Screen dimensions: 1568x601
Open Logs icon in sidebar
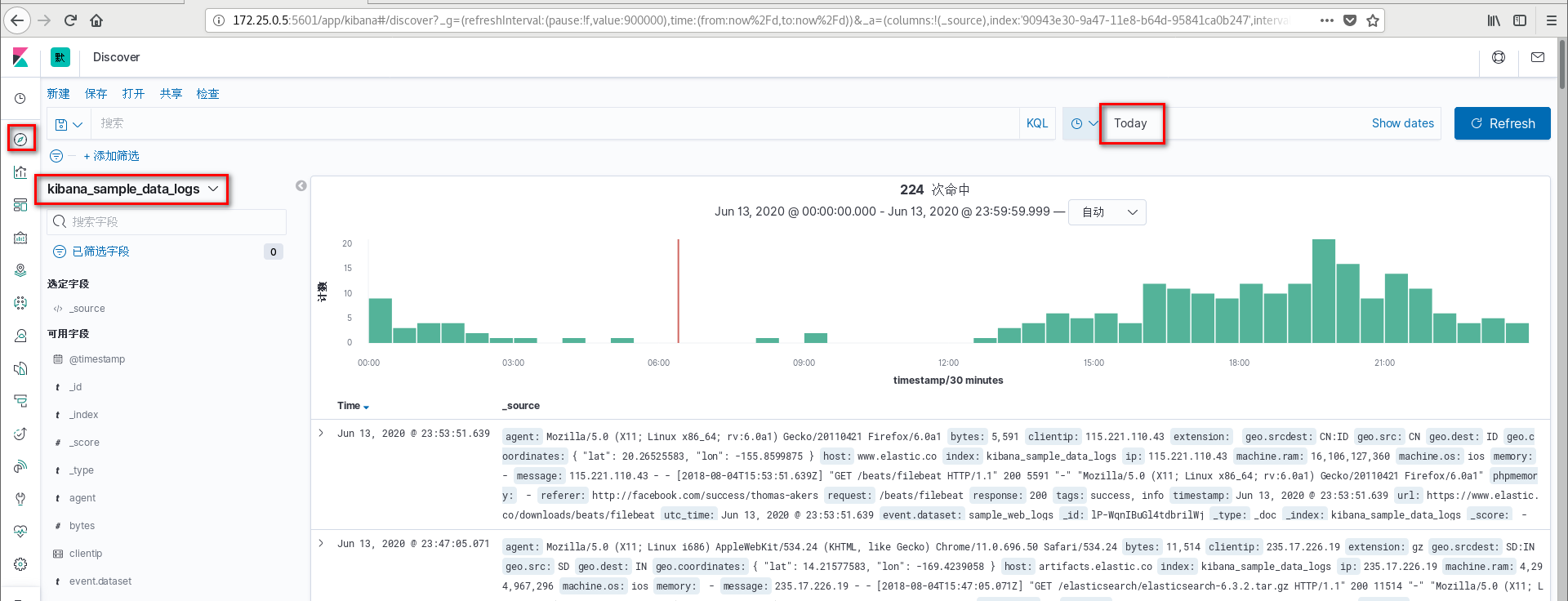click(20, 368)
